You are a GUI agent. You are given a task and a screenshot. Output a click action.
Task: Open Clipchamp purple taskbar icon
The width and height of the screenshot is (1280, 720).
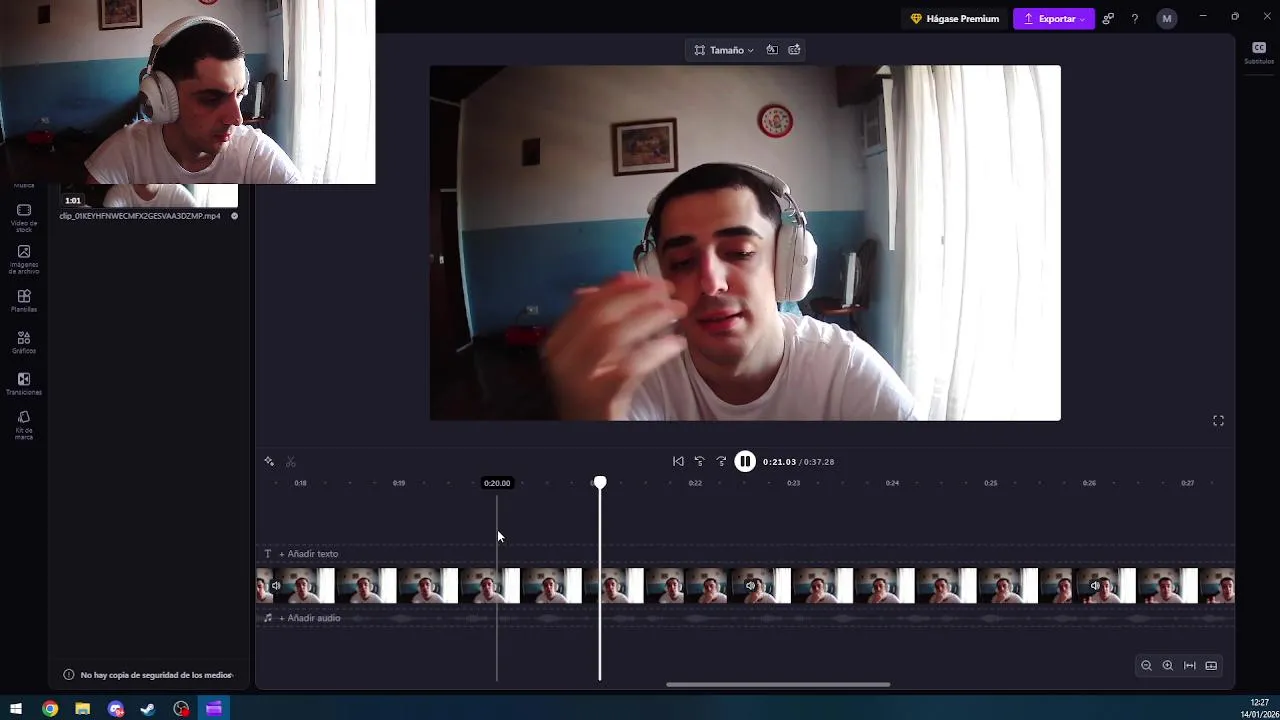click(x=214, y=709)
